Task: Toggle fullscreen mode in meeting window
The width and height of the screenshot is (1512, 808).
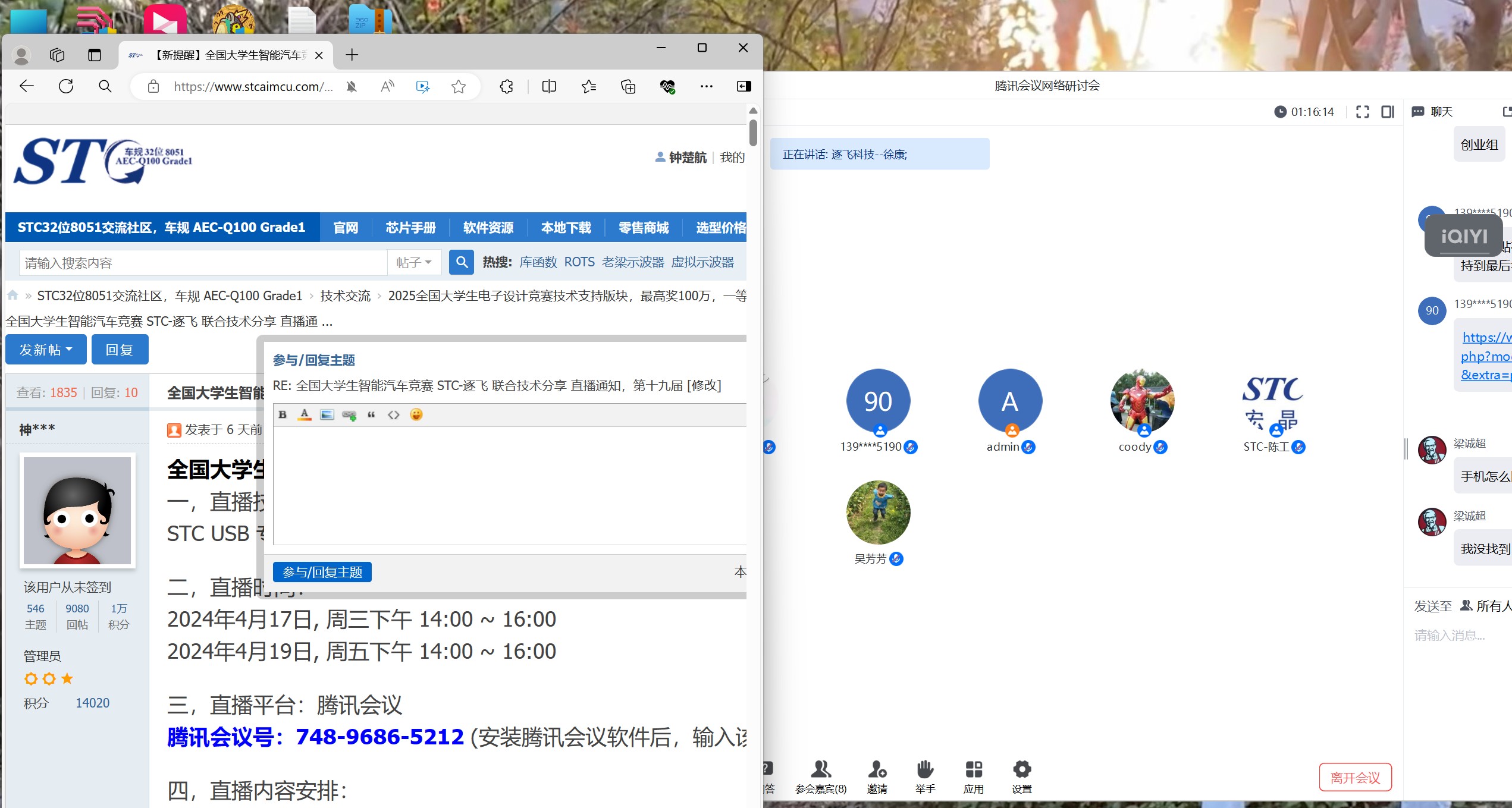Action: pyautogui.click(x=1362, y=112)
